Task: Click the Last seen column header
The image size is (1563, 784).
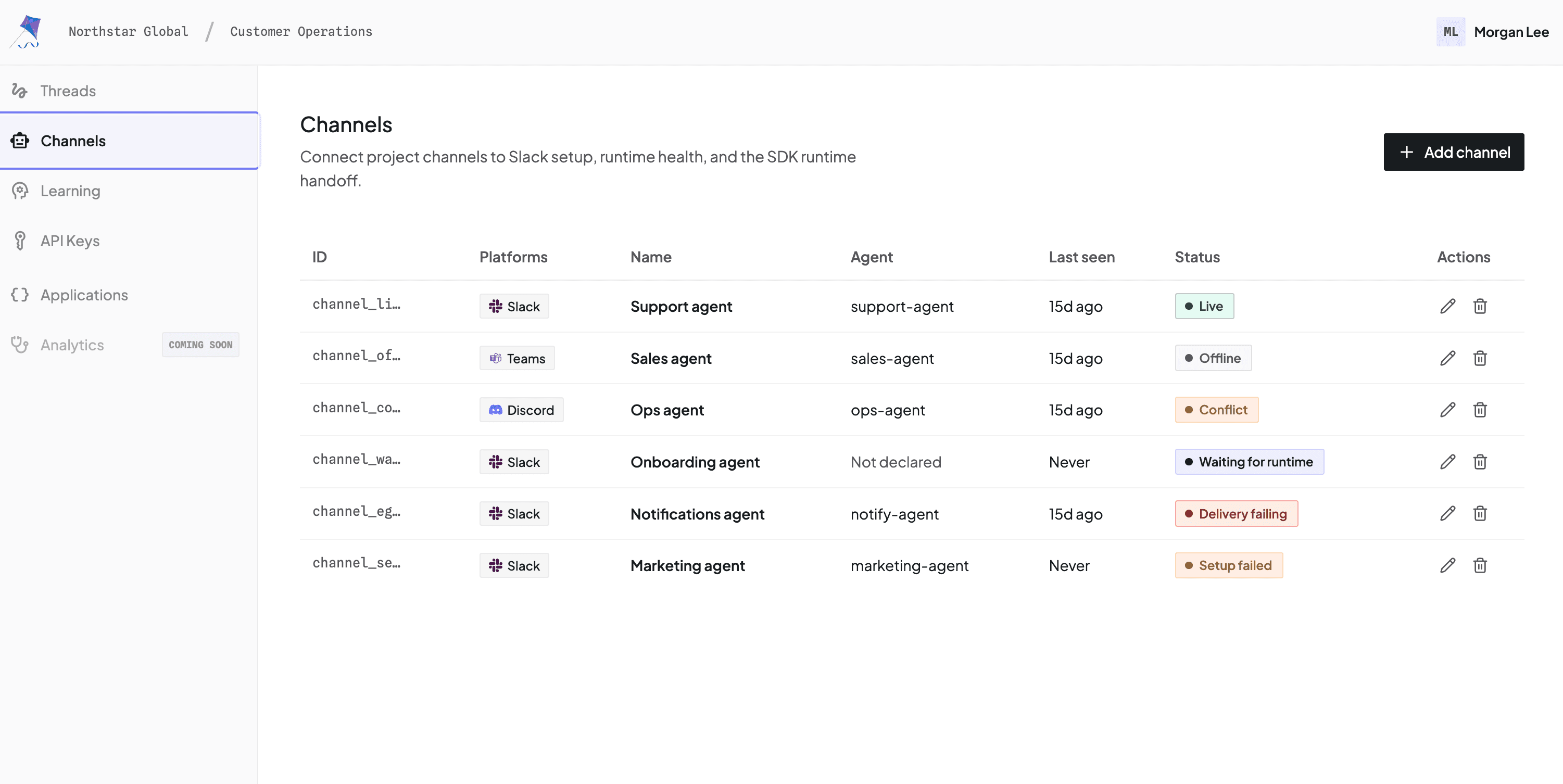Action: pyautogui.click(x=1082, y=257)
